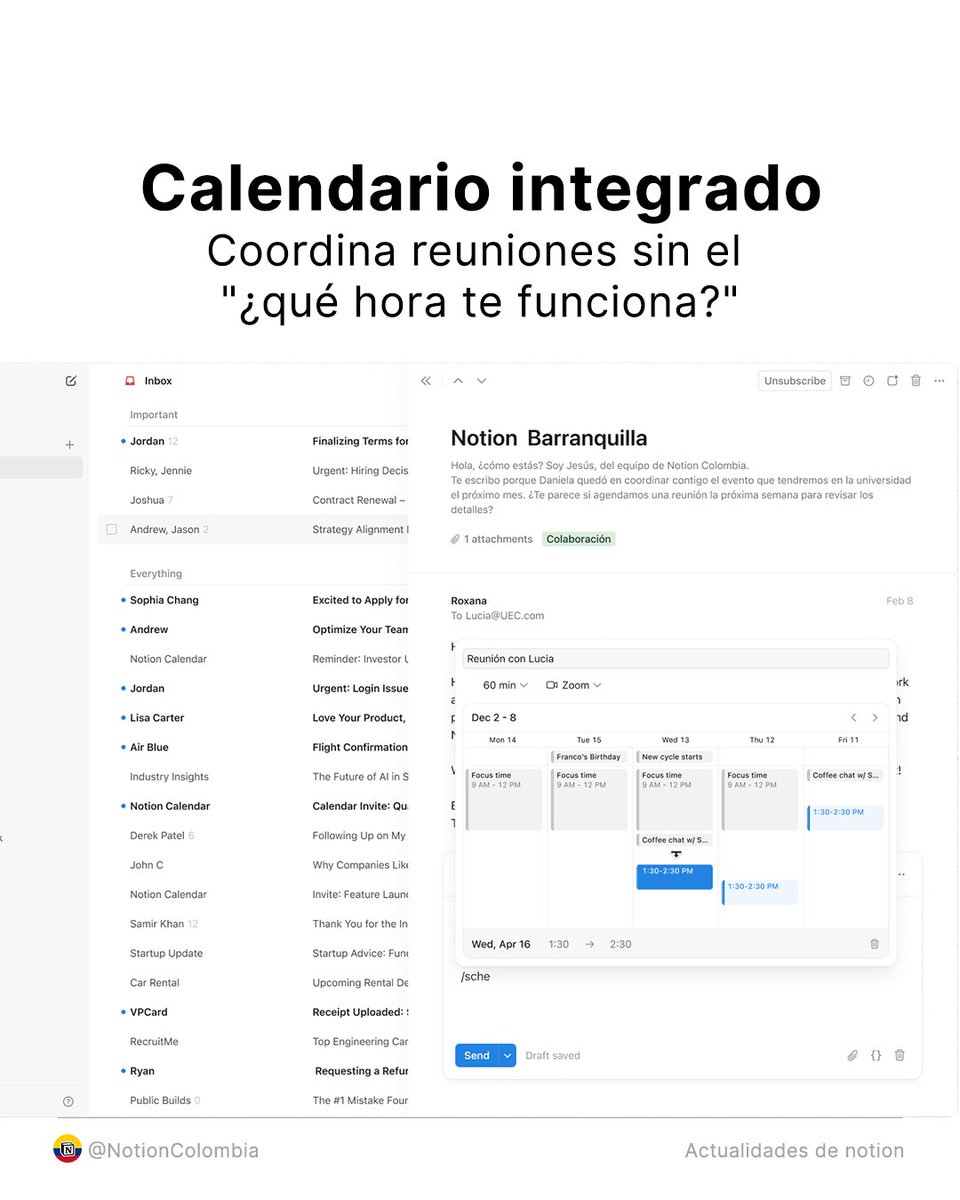The width and height of the screenshot is (960, 1200).
Task: Snooze the email with the clock icon
Action: point(868,380)
